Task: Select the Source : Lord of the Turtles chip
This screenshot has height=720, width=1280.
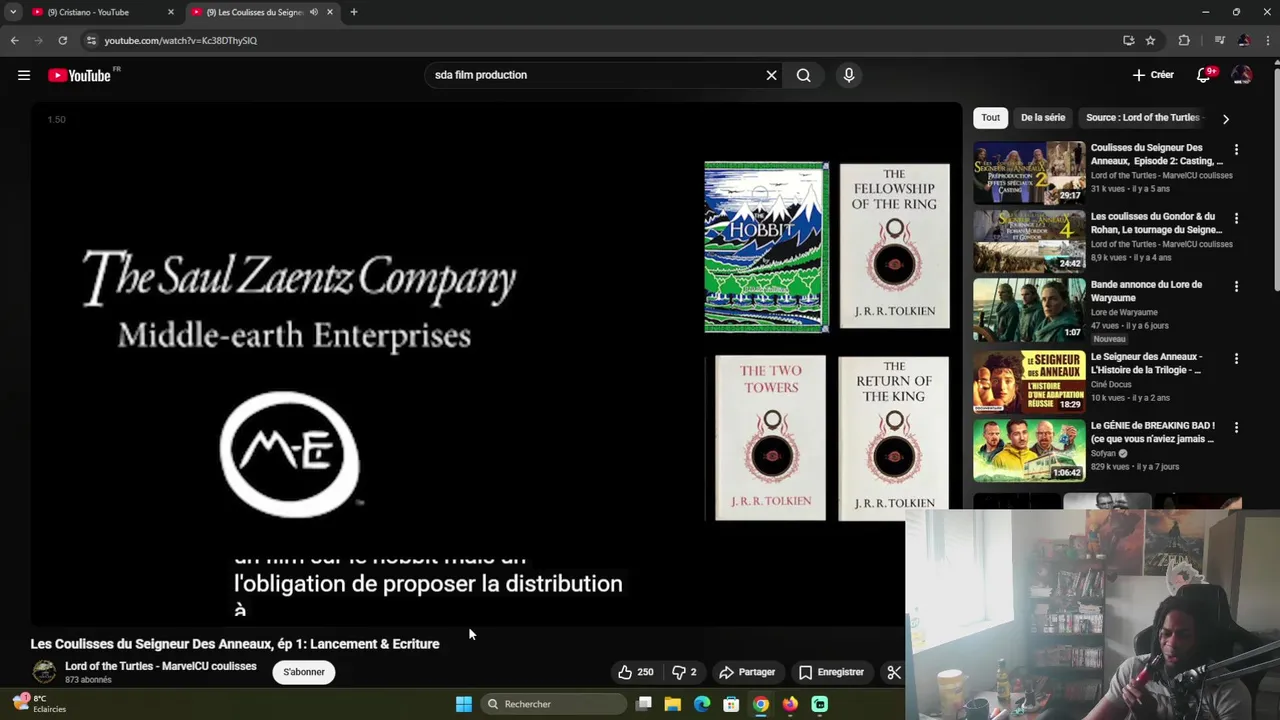Action: coord(1142,117)
